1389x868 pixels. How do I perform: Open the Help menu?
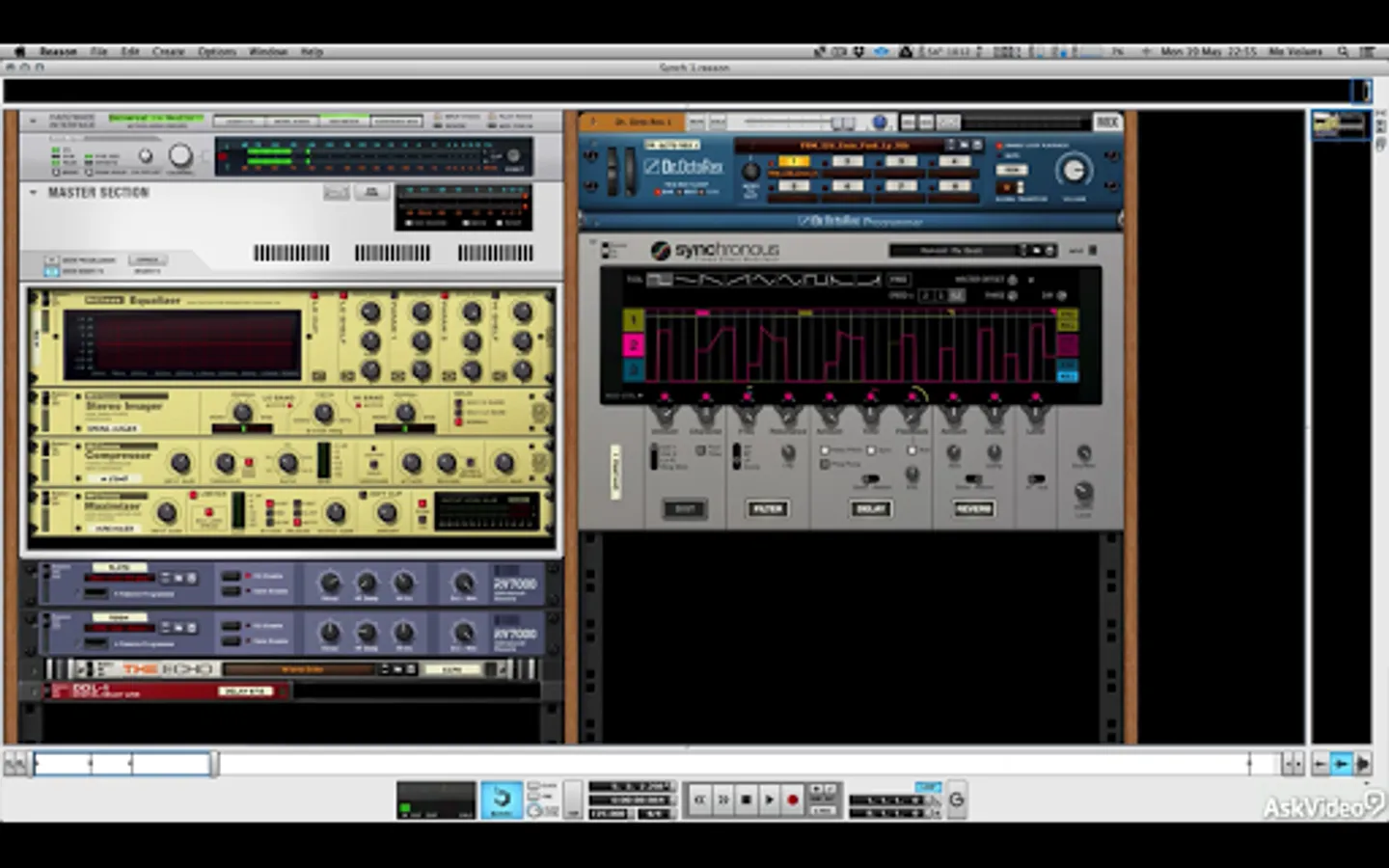click(312, 51)
